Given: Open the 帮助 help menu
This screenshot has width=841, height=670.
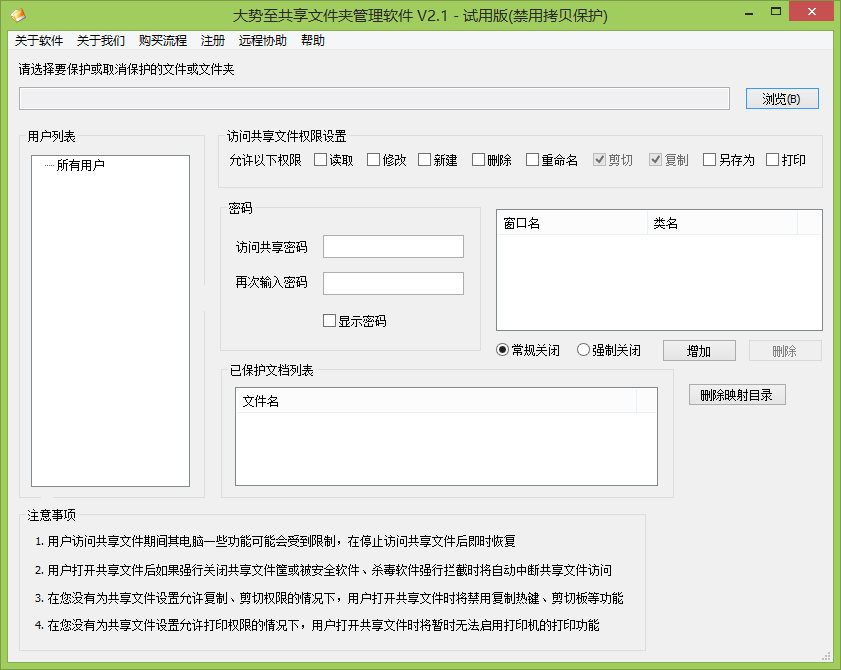Looking at the screenshot, I should coord(313,41).
